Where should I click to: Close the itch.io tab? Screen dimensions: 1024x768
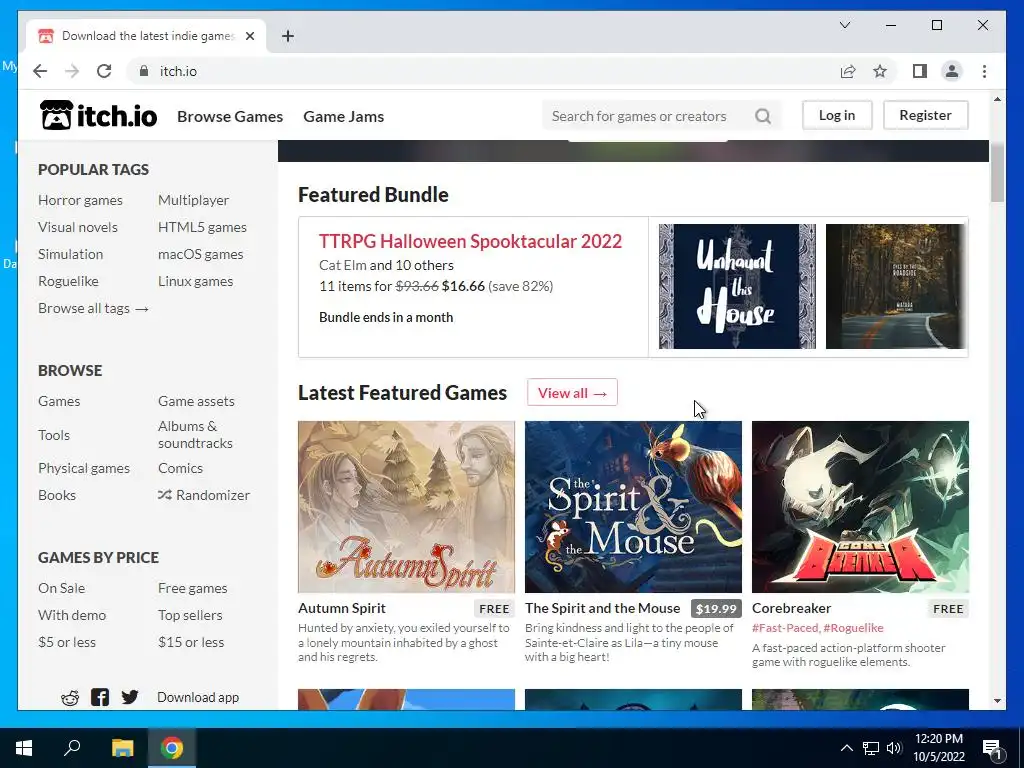pos(249,36)
